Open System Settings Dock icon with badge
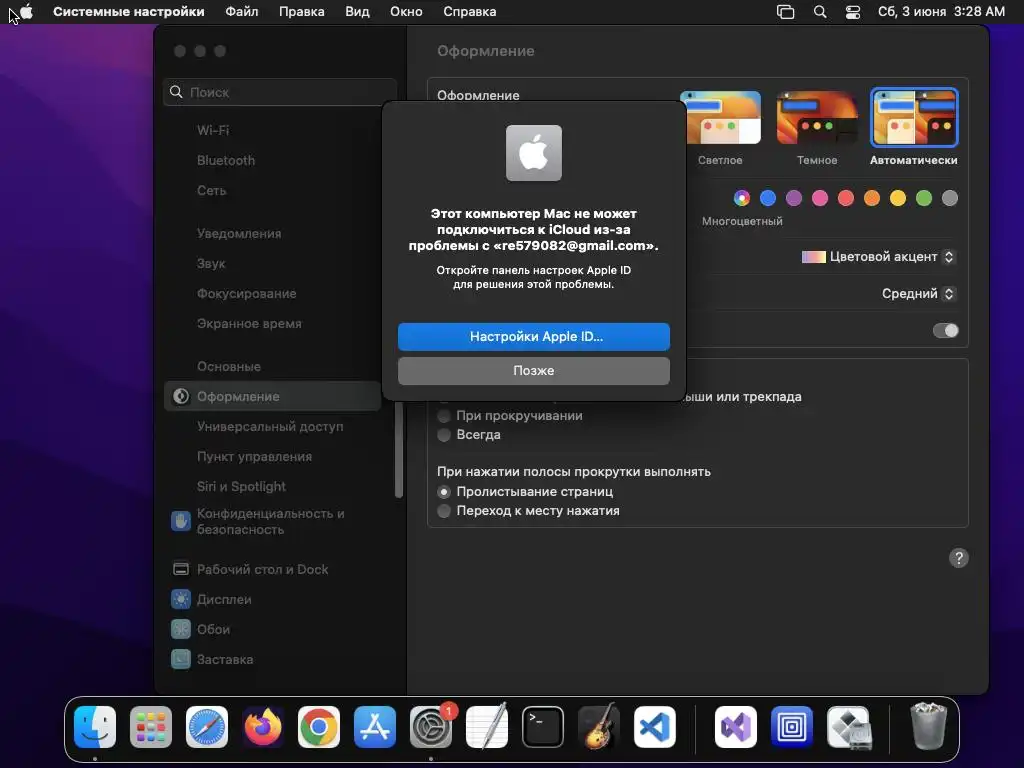Image resolution: width=1024 pixels, height=768 pixels. click(431, 727)
